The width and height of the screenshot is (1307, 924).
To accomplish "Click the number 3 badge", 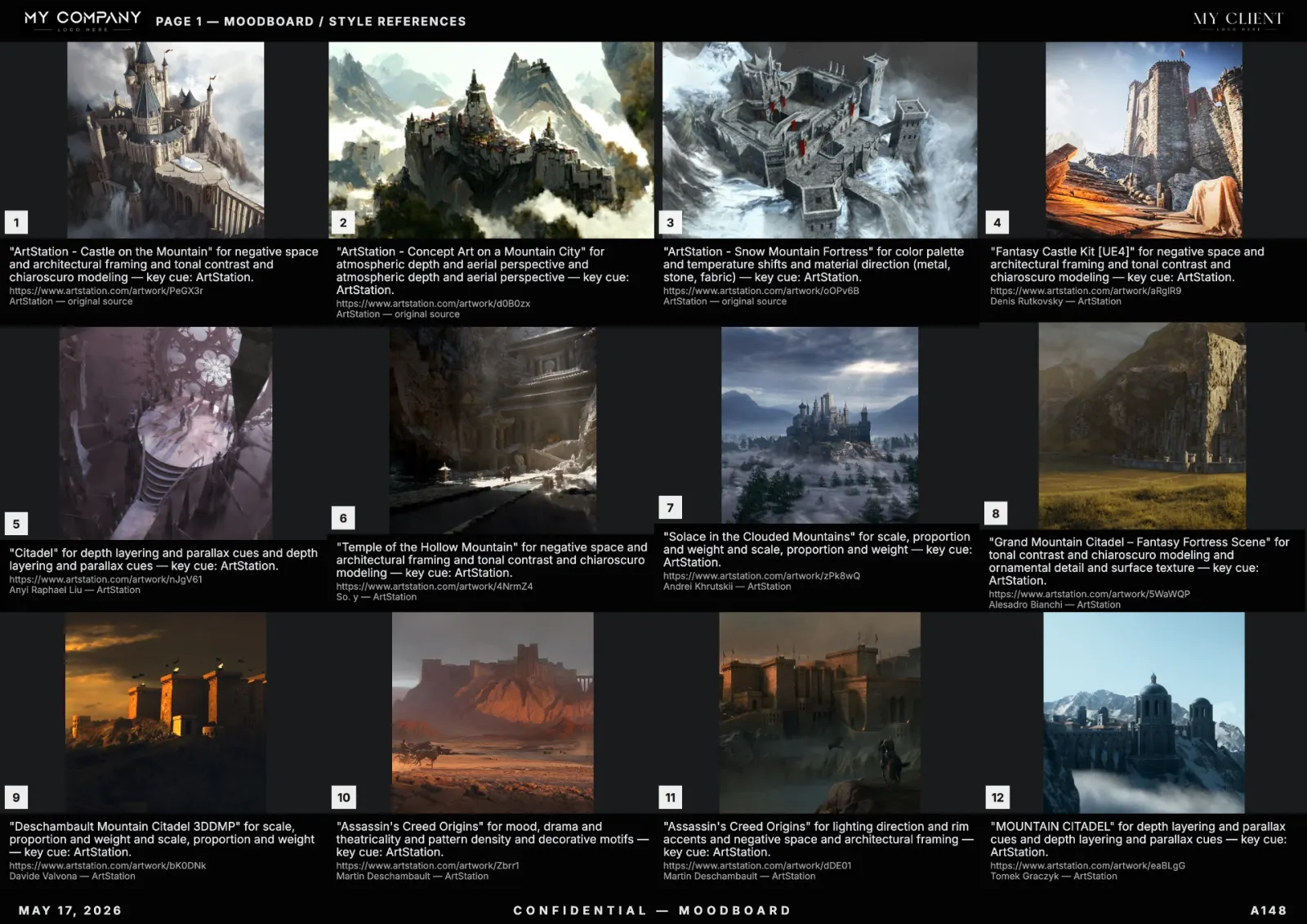I will point(671,222).
